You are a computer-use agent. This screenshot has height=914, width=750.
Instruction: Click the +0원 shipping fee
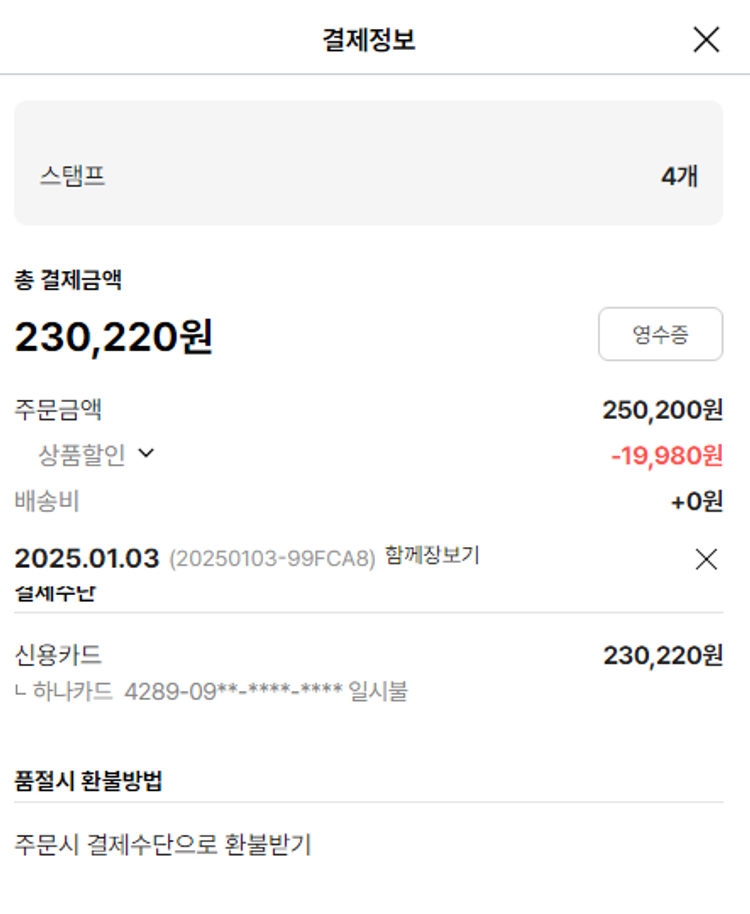(696, 501)
